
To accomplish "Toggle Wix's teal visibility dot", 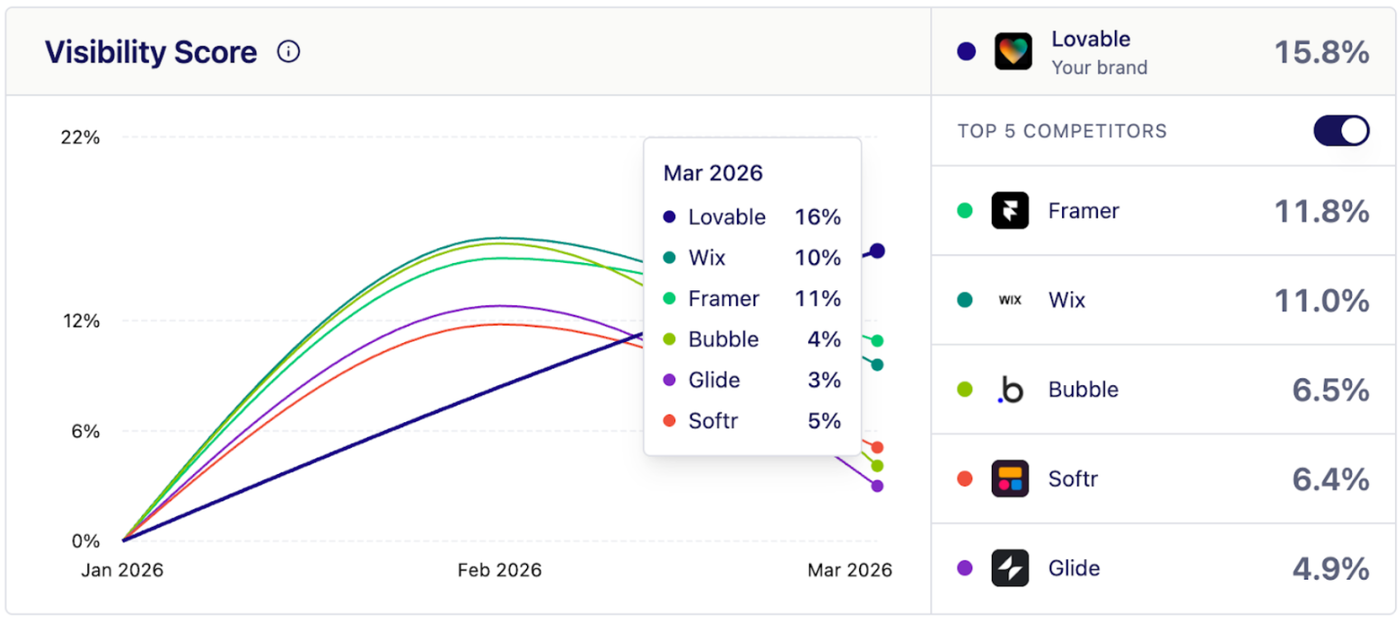I will click(x=964, y=300).
